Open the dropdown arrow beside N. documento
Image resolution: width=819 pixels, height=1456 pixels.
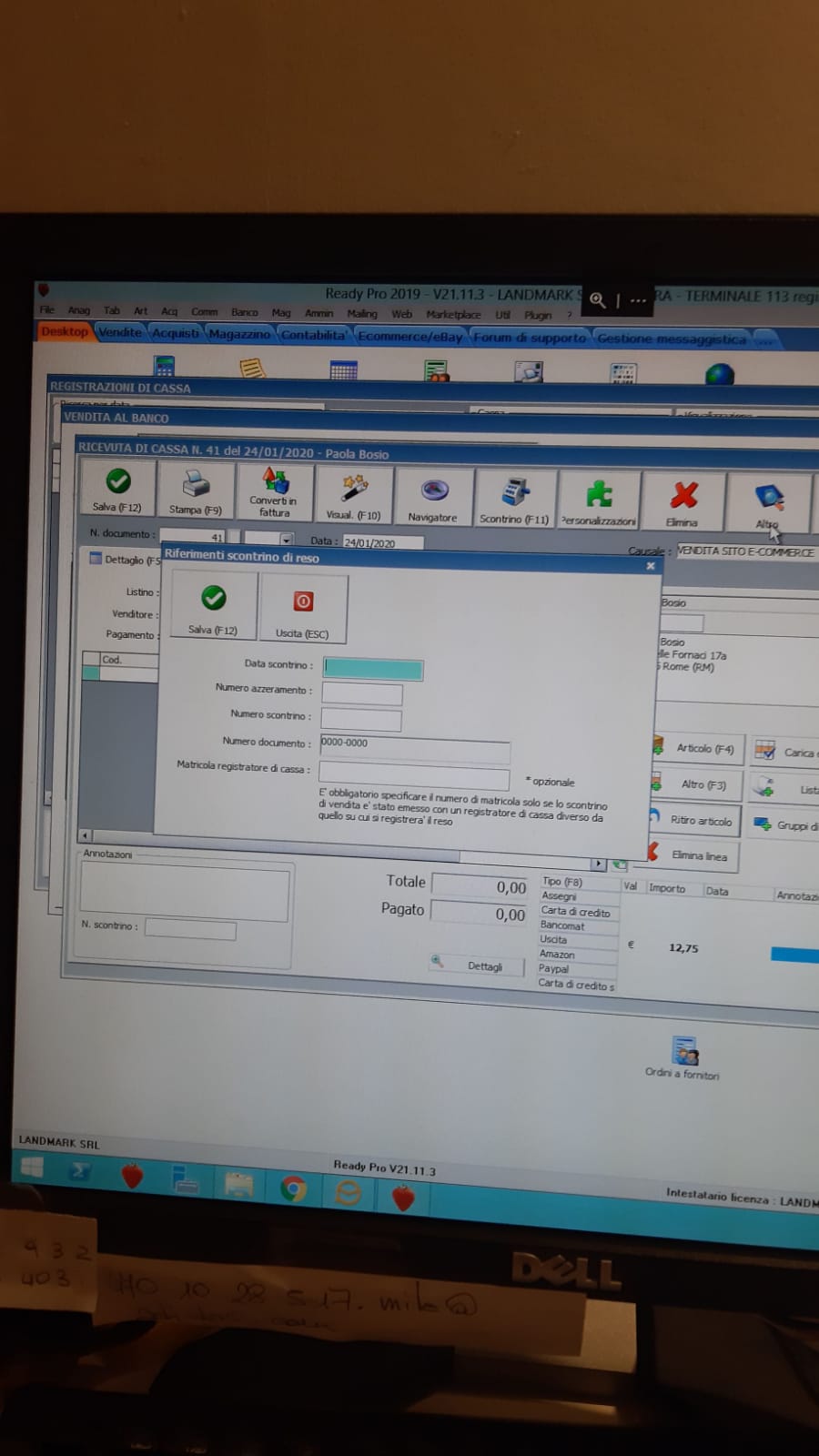point(287,539)
